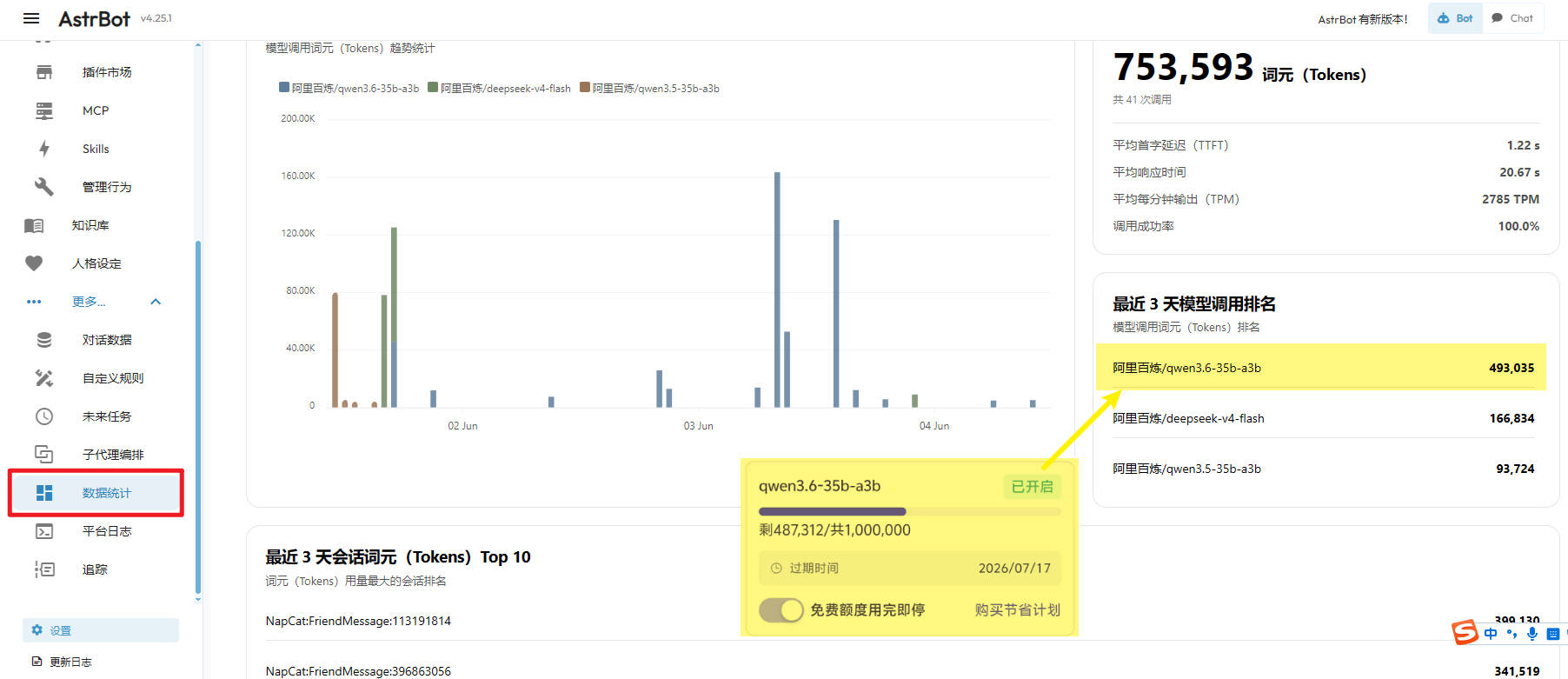This screenshot has width=1568, height=679.
Task: Click the plugin market store icon
Action: coord(44,72)
